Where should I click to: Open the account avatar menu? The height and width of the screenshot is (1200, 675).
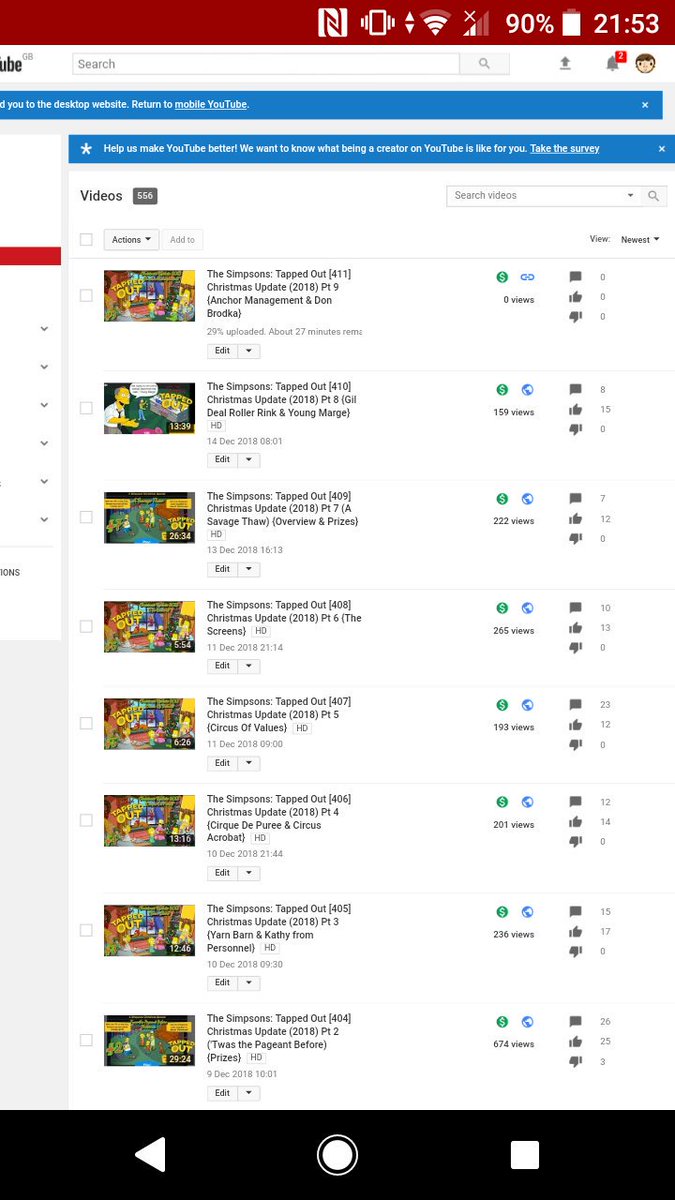coord(645,63)
